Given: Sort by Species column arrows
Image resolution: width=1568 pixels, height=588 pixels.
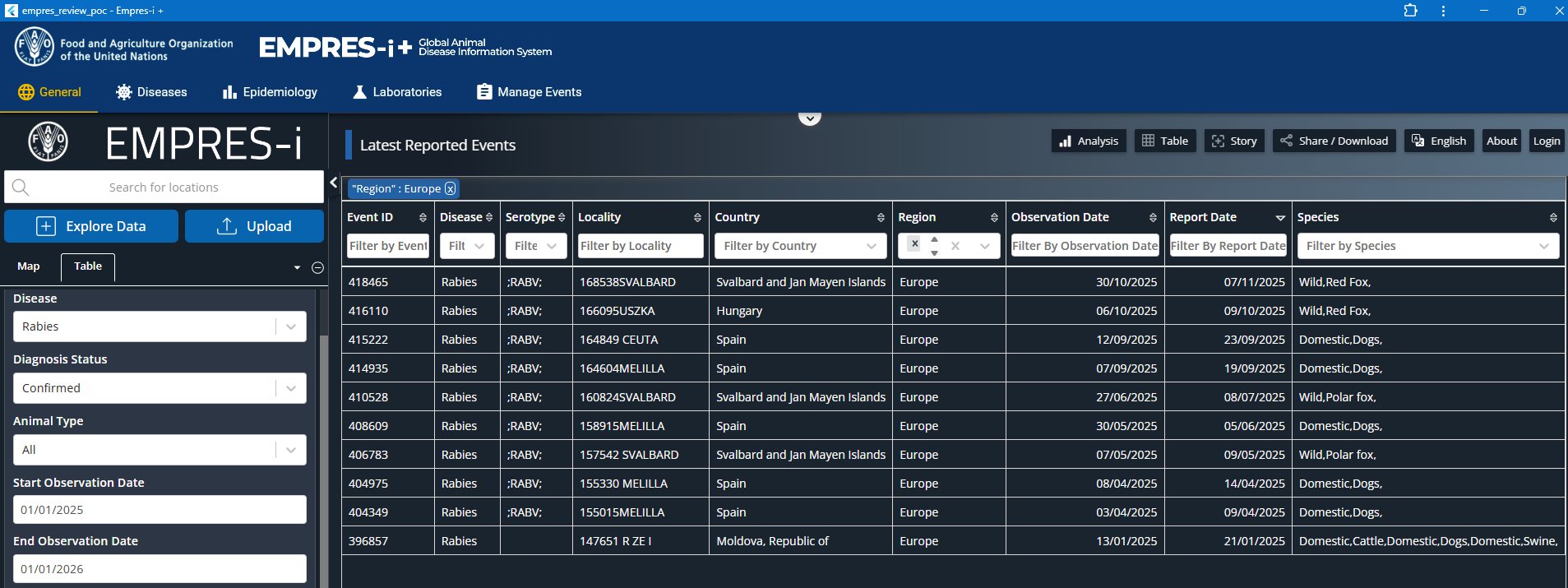Looking at the screenshot, I should tap(1553, 217).
